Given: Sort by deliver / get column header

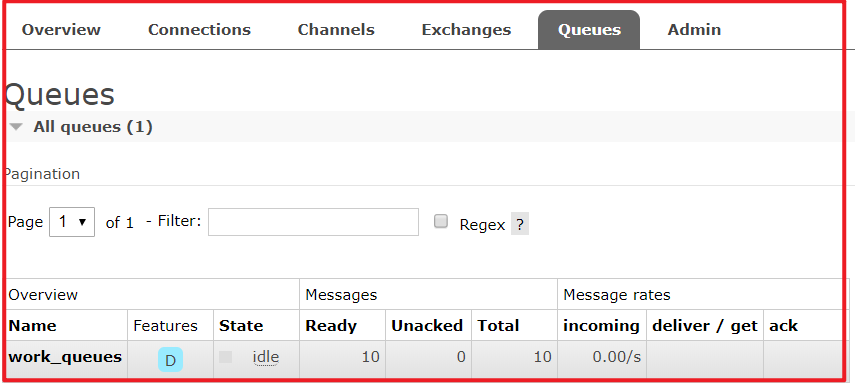Looking at the screenshot, I should (705, 326).
